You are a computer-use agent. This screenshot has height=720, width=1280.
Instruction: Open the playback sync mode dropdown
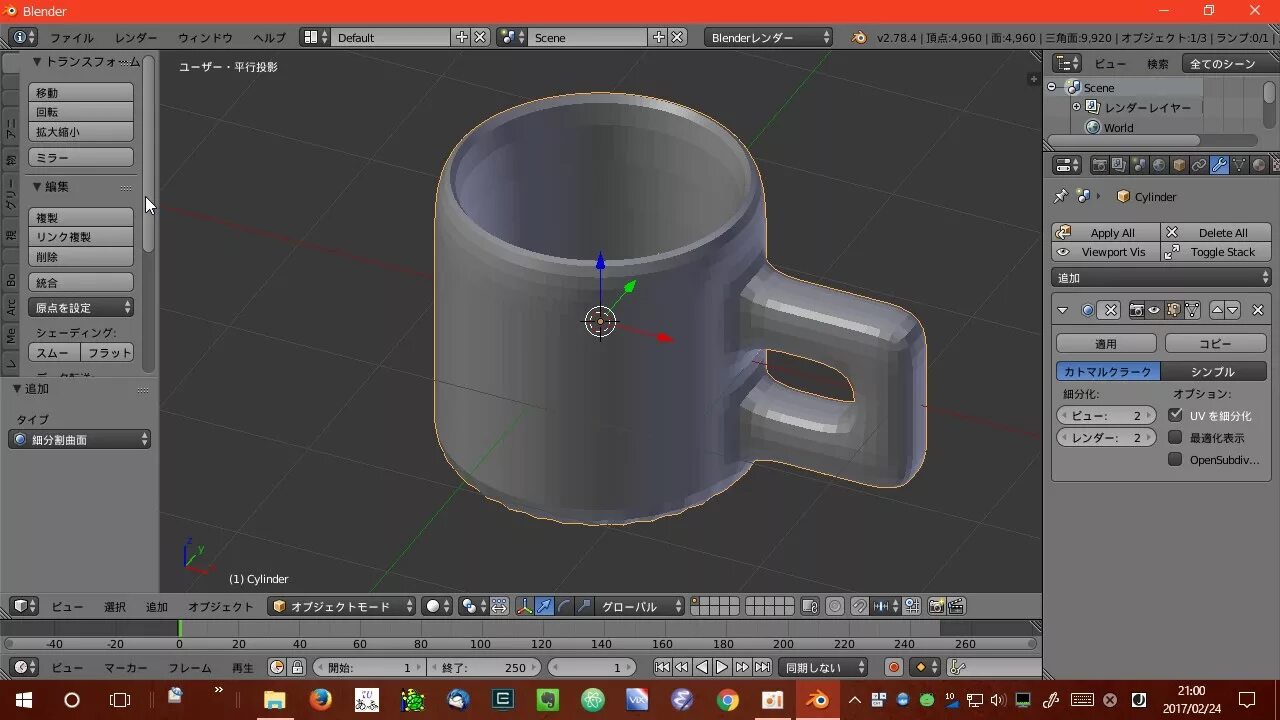coord(824,667)
